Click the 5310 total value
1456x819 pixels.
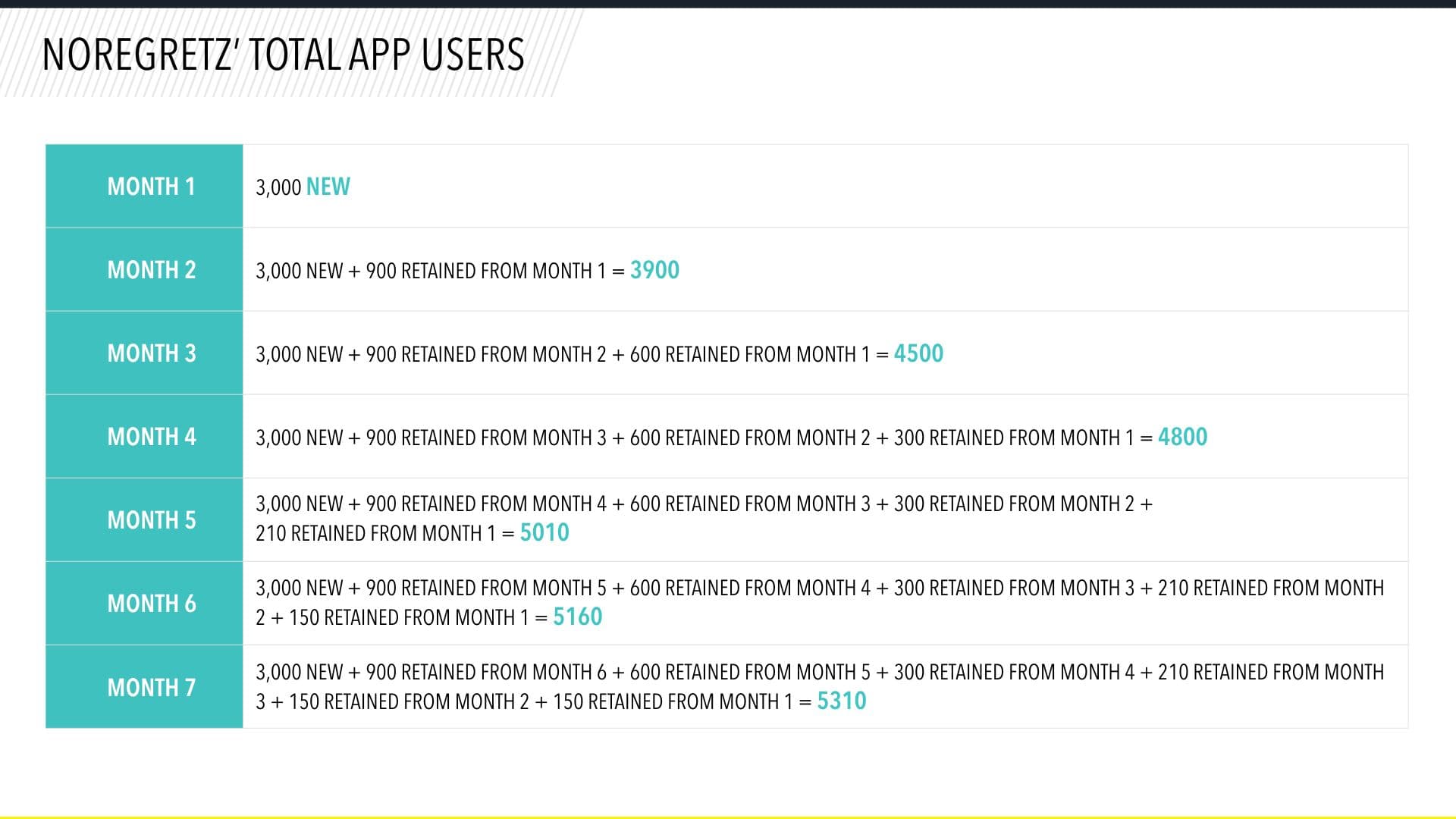pyautogui.click(x=841, y=701)
